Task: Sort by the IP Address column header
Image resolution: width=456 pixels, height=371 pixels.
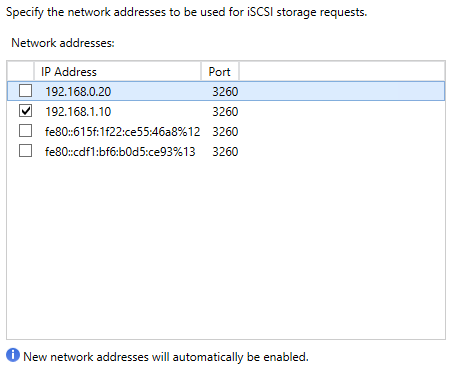Action: click(117, 71)
